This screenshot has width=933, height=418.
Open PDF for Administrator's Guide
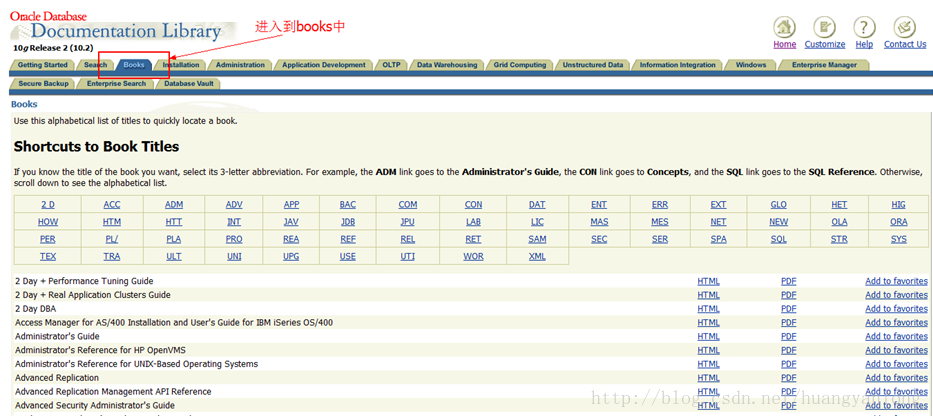pos(788,336)
